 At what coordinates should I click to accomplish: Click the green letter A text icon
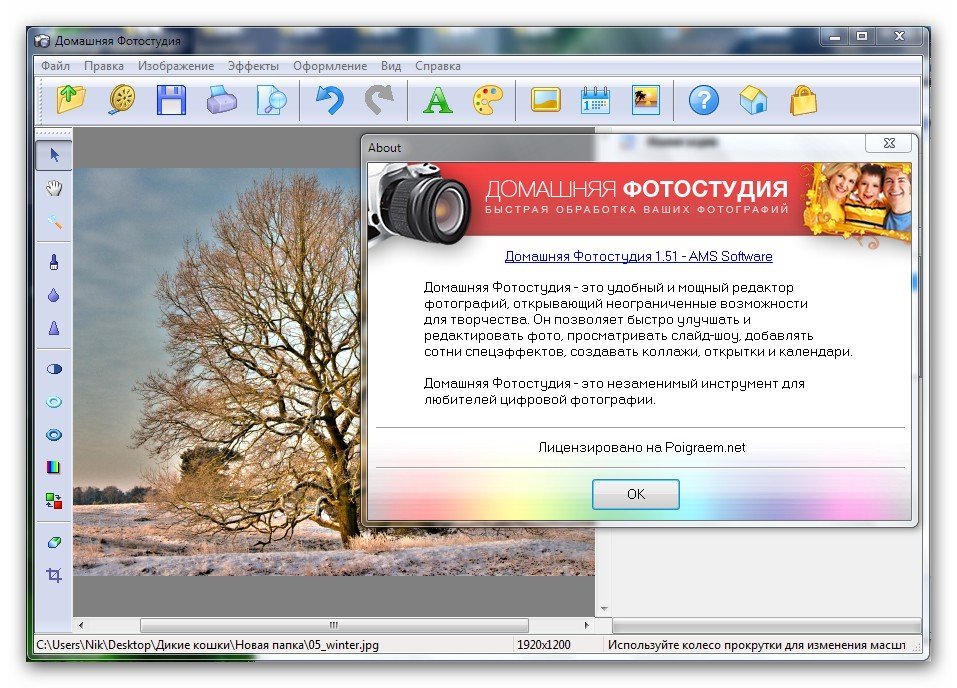coord(437,100)
